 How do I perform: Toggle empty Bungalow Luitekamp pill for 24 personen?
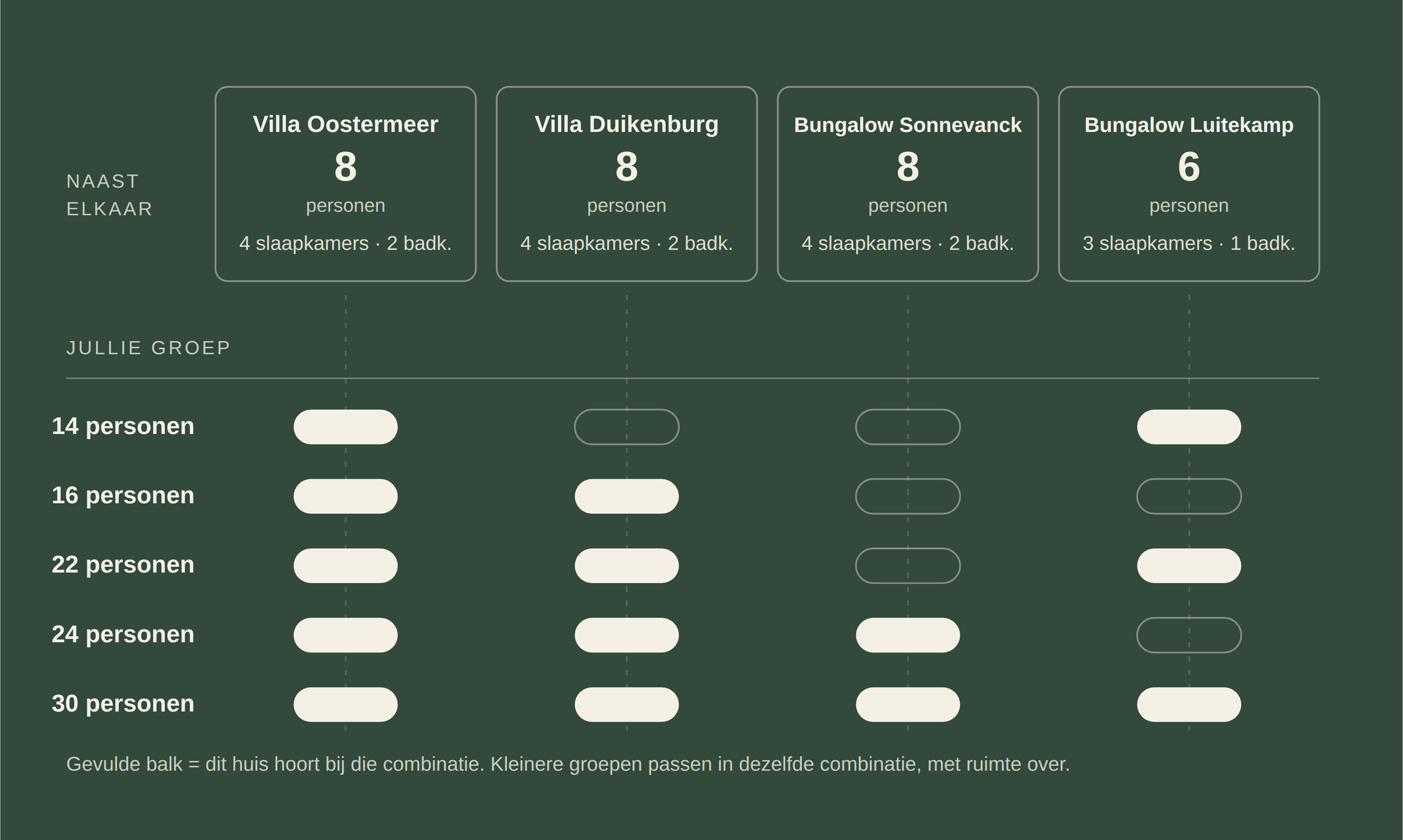coord(1189,635)
